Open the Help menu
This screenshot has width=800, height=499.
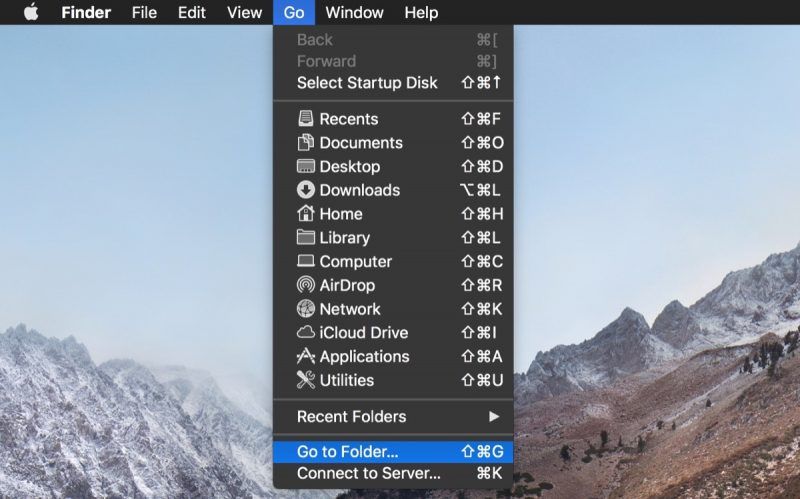[421, 13]
